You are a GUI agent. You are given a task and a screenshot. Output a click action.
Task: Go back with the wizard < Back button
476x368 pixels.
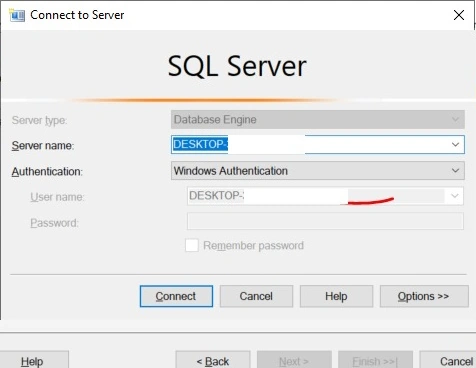(x=213, y=360)
